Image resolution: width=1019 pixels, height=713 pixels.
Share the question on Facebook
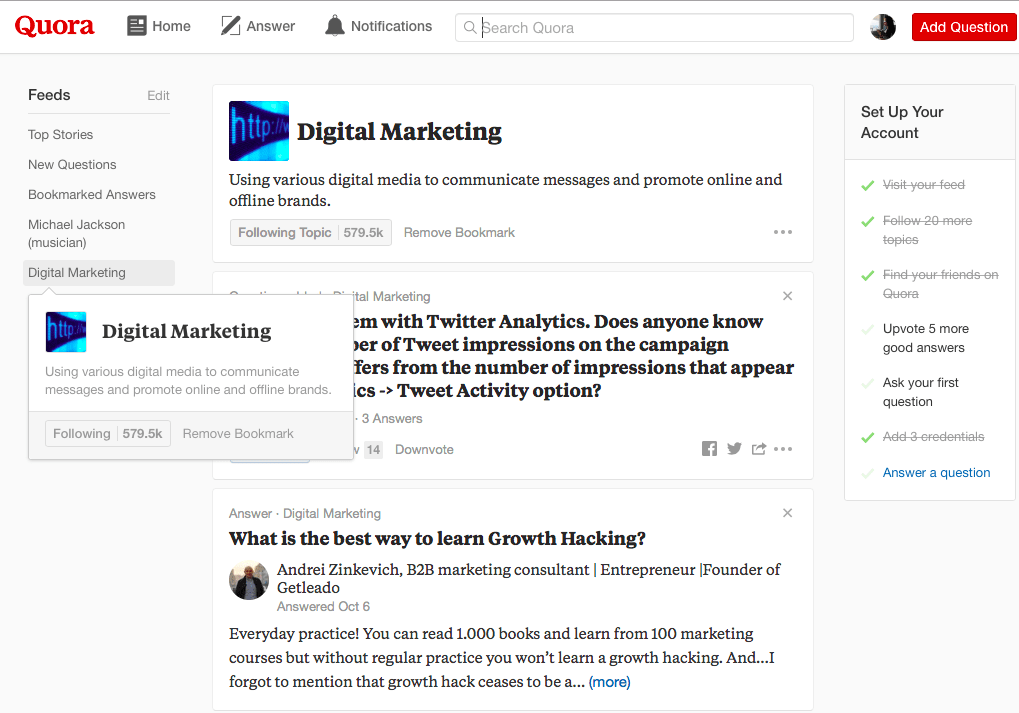click(710, 448)
